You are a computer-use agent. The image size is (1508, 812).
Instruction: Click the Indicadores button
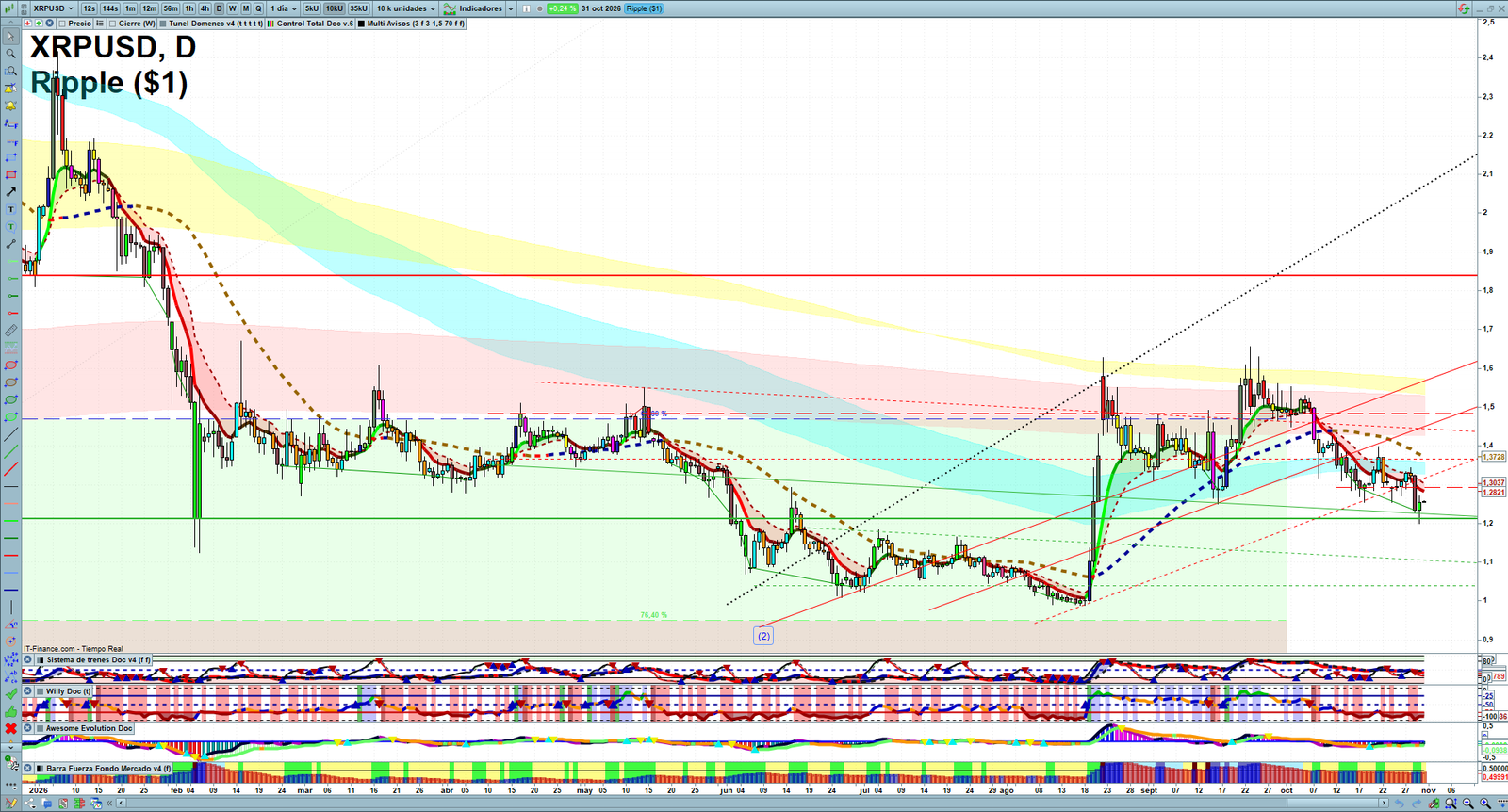pos(474,8)
